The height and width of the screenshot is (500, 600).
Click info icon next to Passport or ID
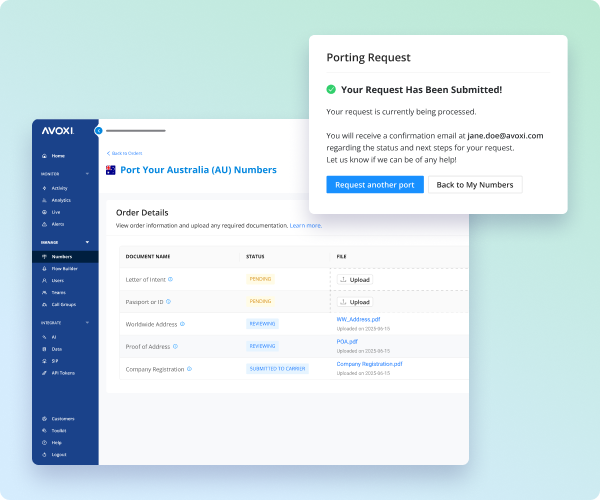coord(168,301)
